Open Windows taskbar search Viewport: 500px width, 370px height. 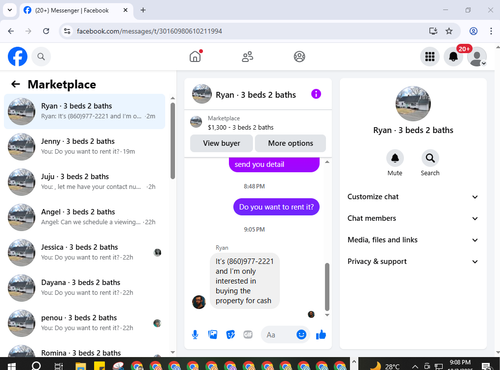pyautogui.click(x=36, y=365)
